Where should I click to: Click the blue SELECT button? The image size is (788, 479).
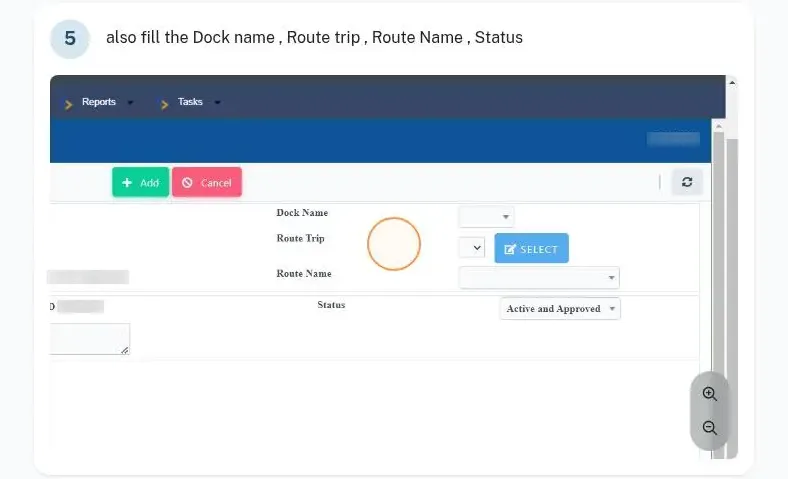(531, 248)
